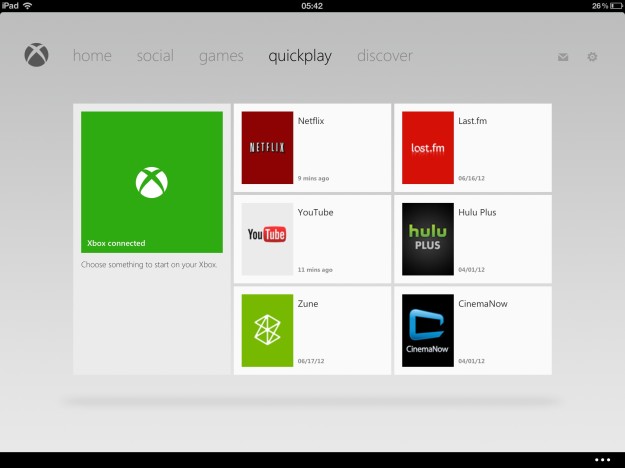Tap the Last.fm logo thumbnail

click(x=428, y=147)
